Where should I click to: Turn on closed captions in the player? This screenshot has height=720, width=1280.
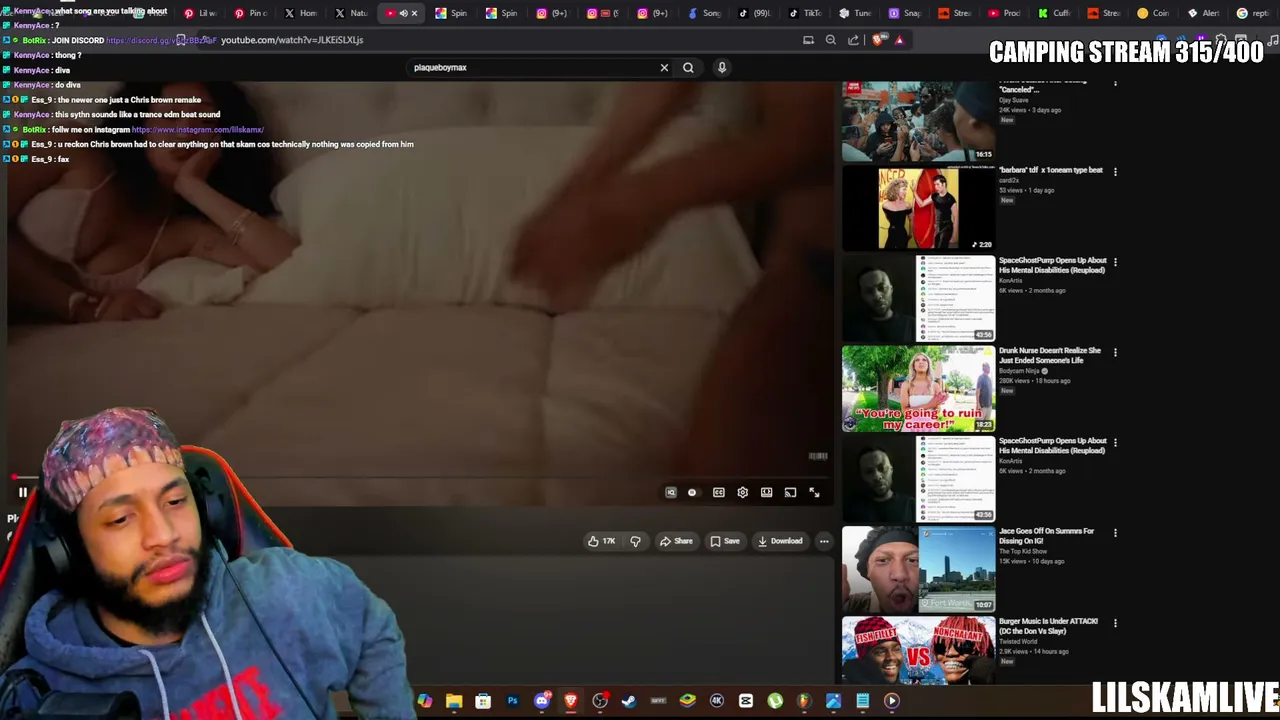click(x=718, y=492)
